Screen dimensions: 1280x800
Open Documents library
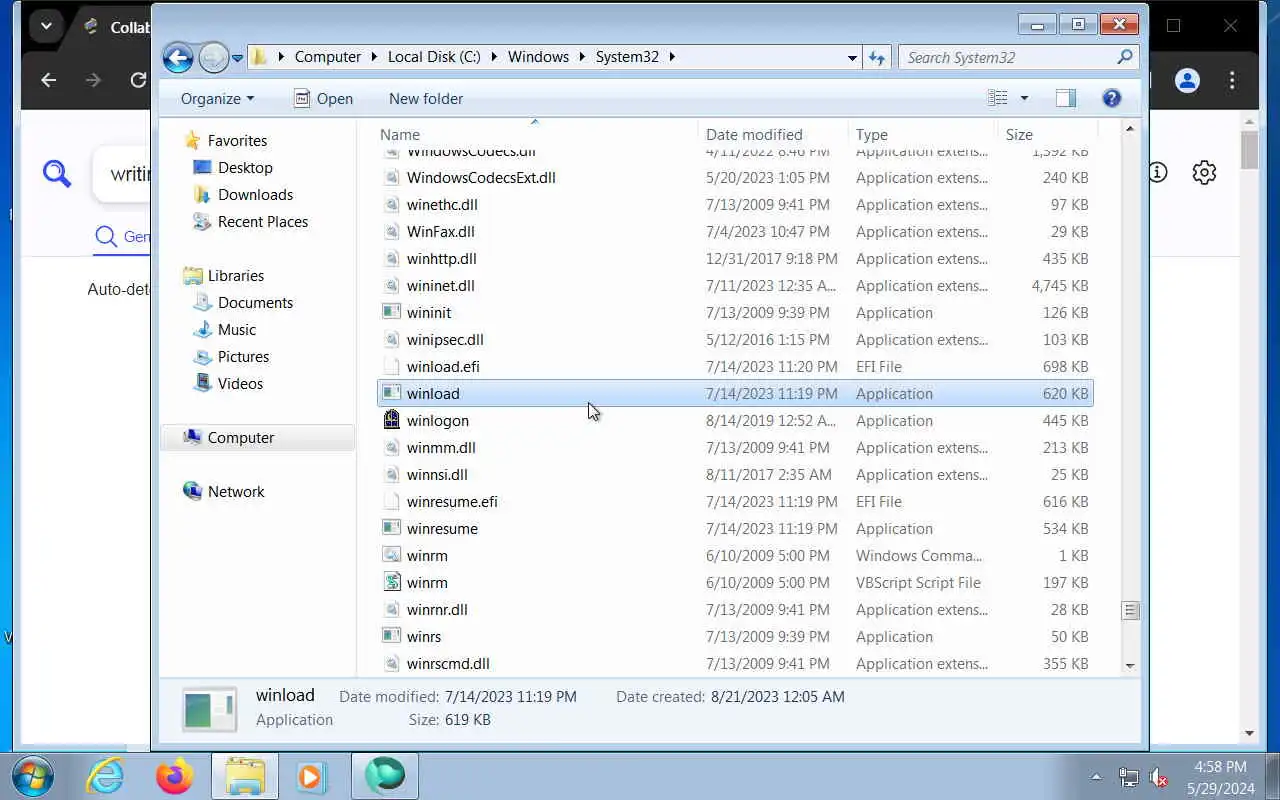coord(255,303)
